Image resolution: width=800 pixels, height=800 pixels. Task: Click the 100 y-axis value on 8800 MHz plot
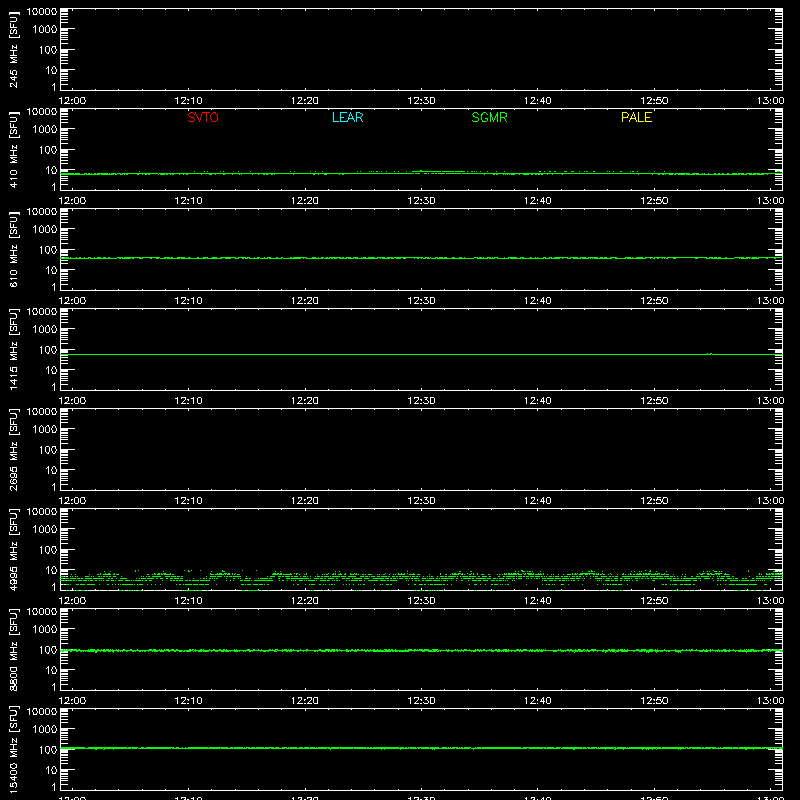pos(48,650)
